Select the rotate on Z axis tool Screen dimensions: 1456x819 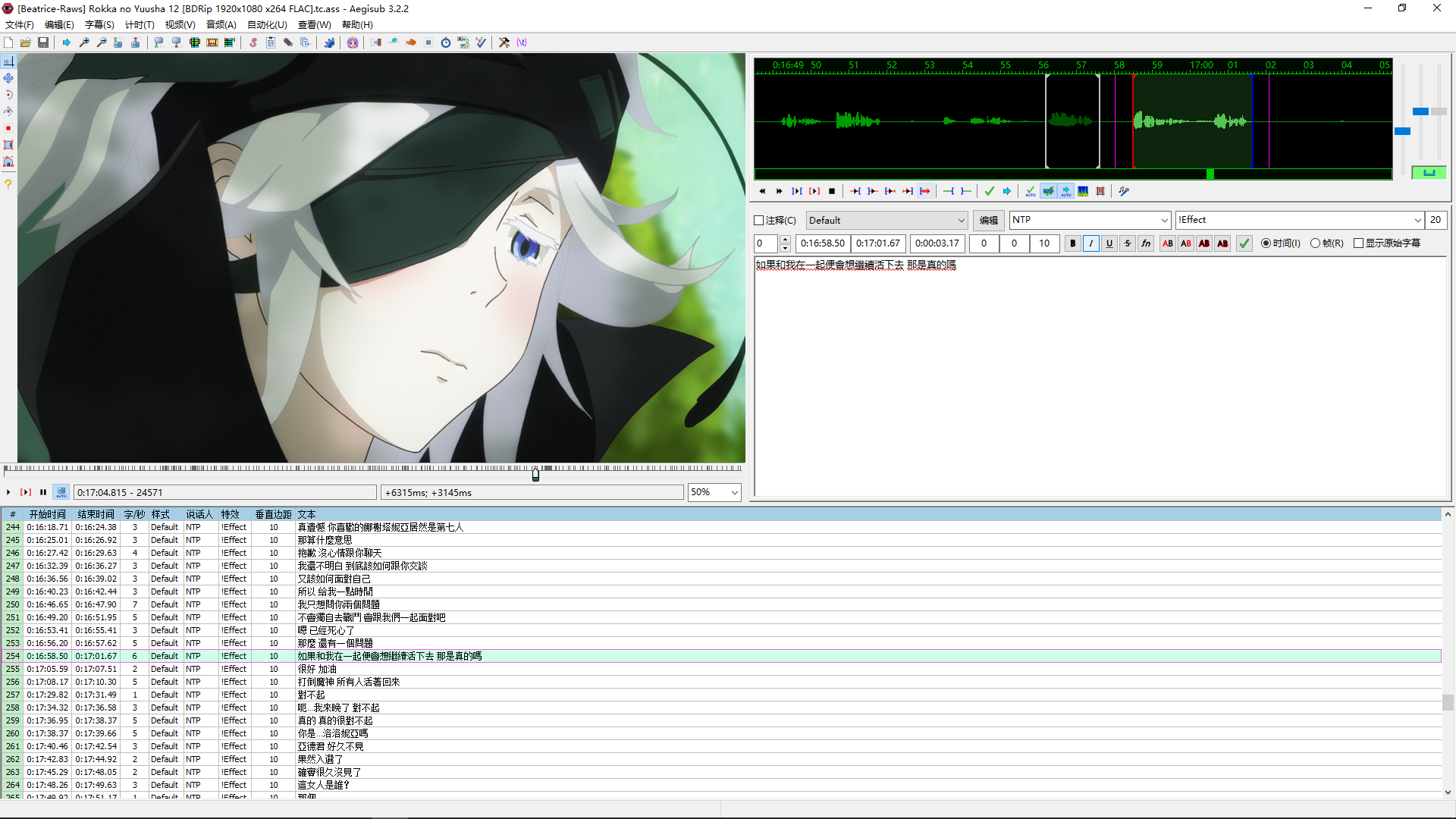[8, 95]
